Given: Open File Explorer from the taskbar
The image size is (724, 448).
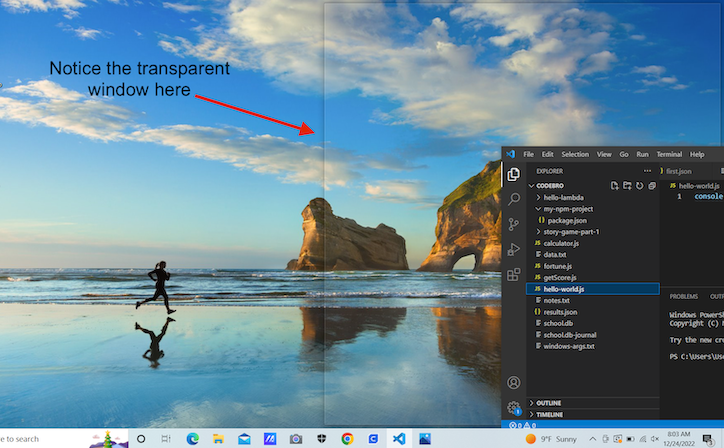Looking at the screenshot, I should [218, 438].
